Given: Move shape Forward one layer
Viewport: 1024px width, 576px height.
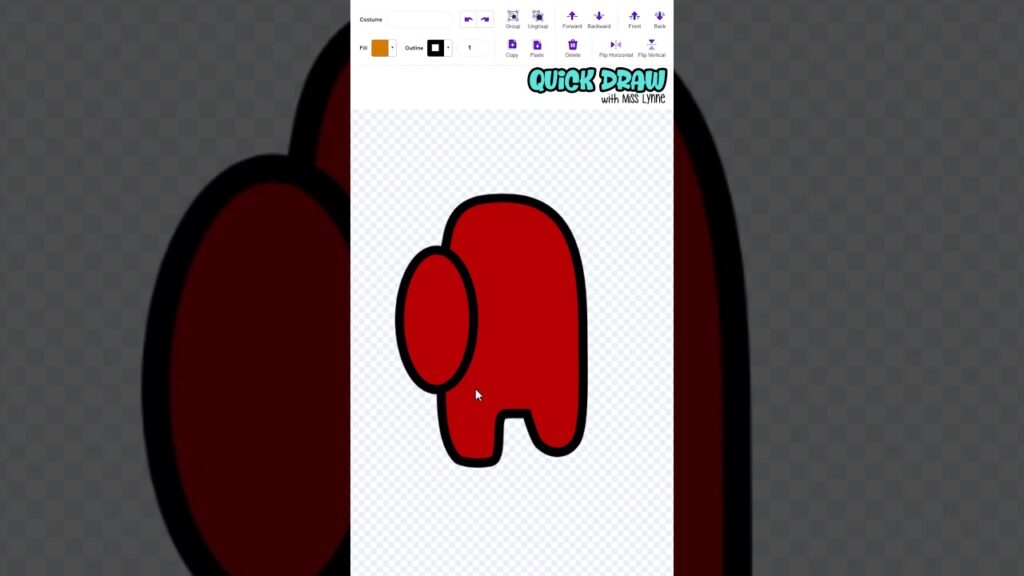Looking at the screenshot, I should point(572,18).
